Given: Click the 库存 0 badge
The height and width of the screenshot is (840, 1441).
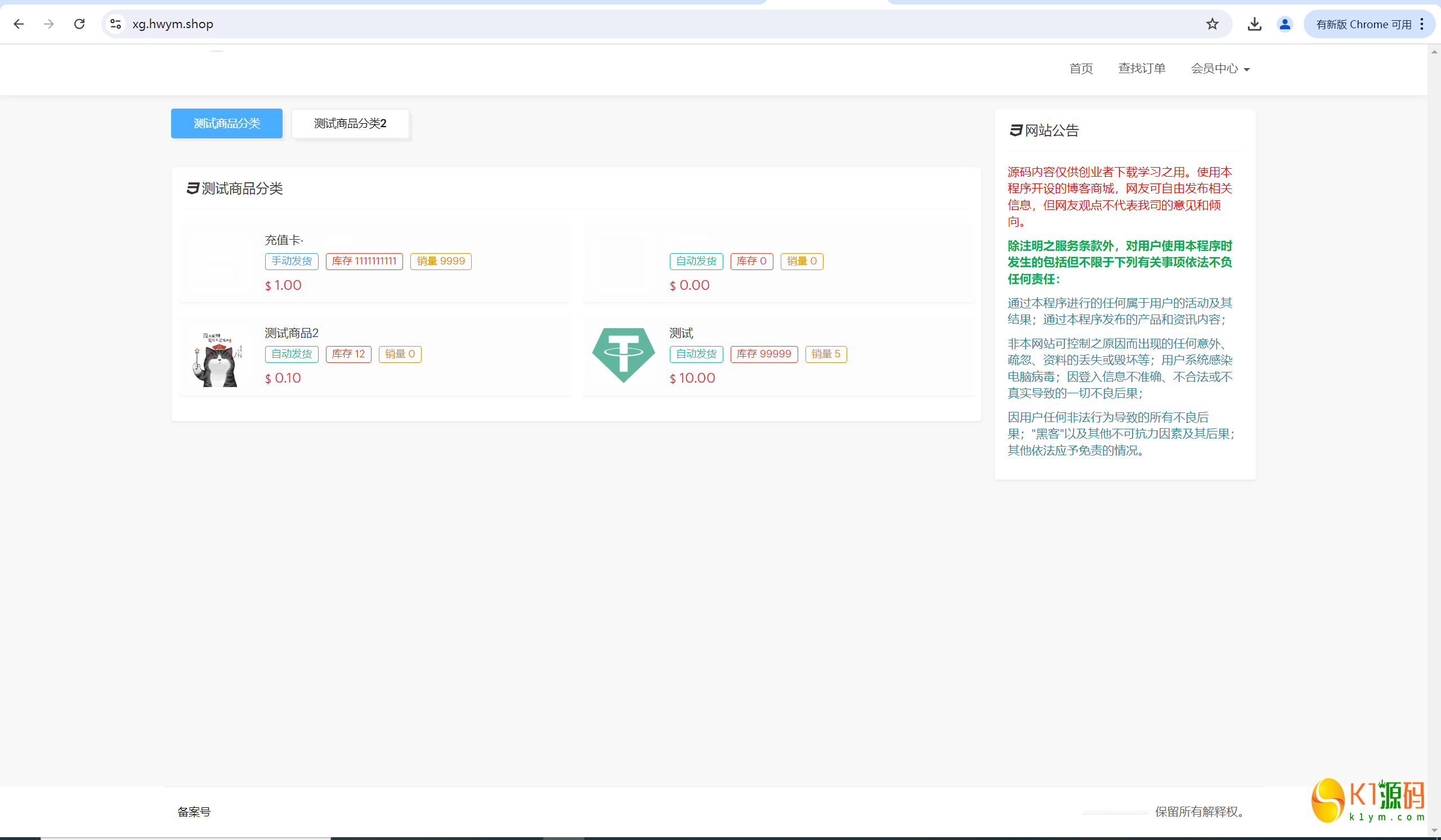Looking at the screenshot, I should [x=751, y=261].
